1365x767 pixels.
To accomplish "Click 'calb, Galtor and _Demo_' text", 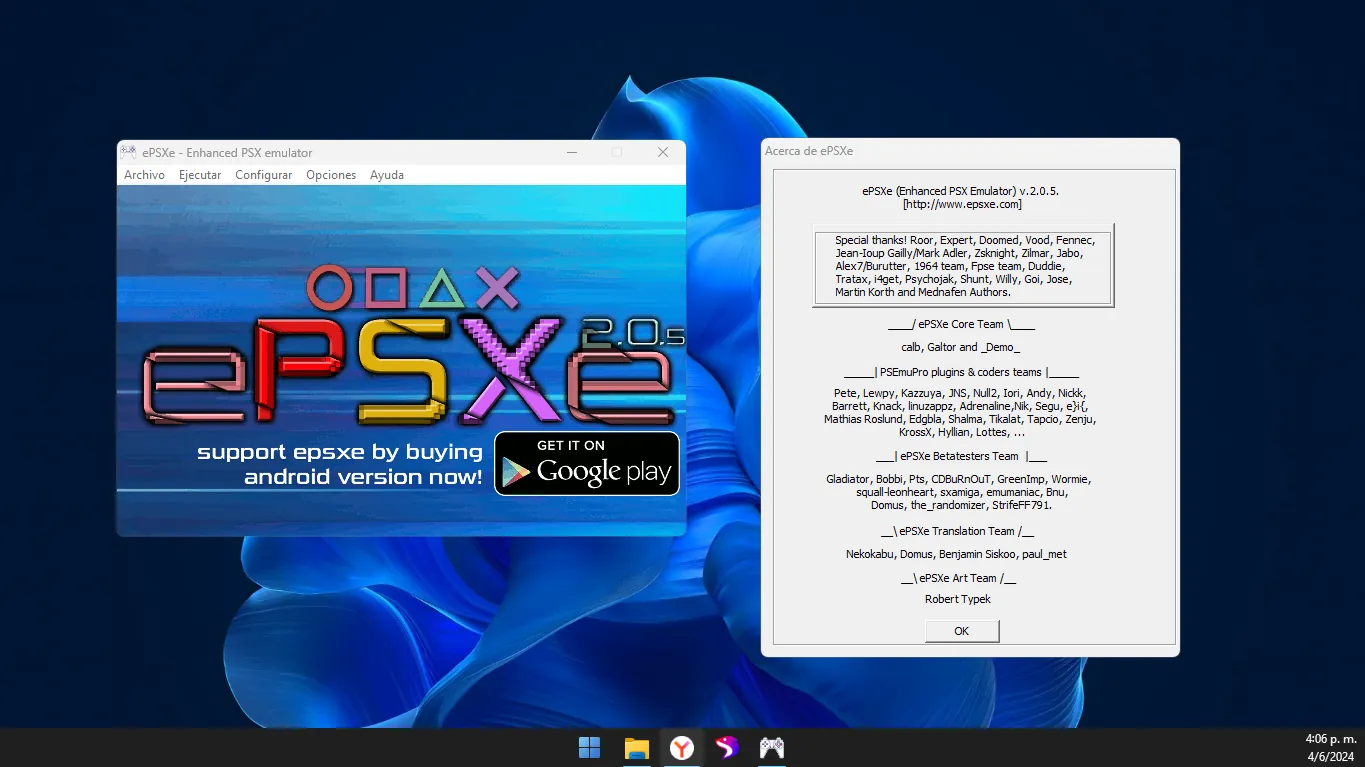I will (x=960, y=347).
